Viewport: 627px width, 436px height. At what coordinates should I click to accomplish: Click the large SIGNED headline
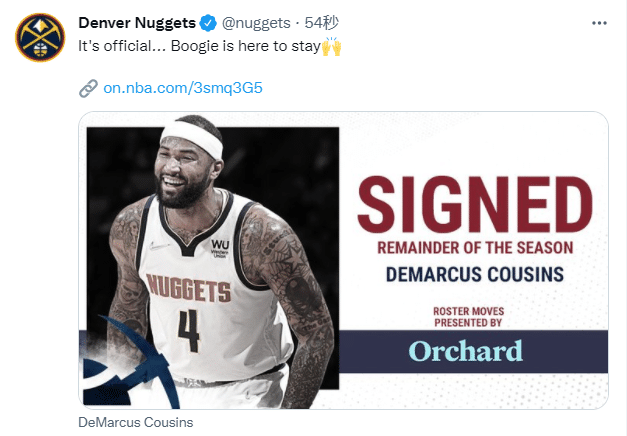click(x=475, y=204)
